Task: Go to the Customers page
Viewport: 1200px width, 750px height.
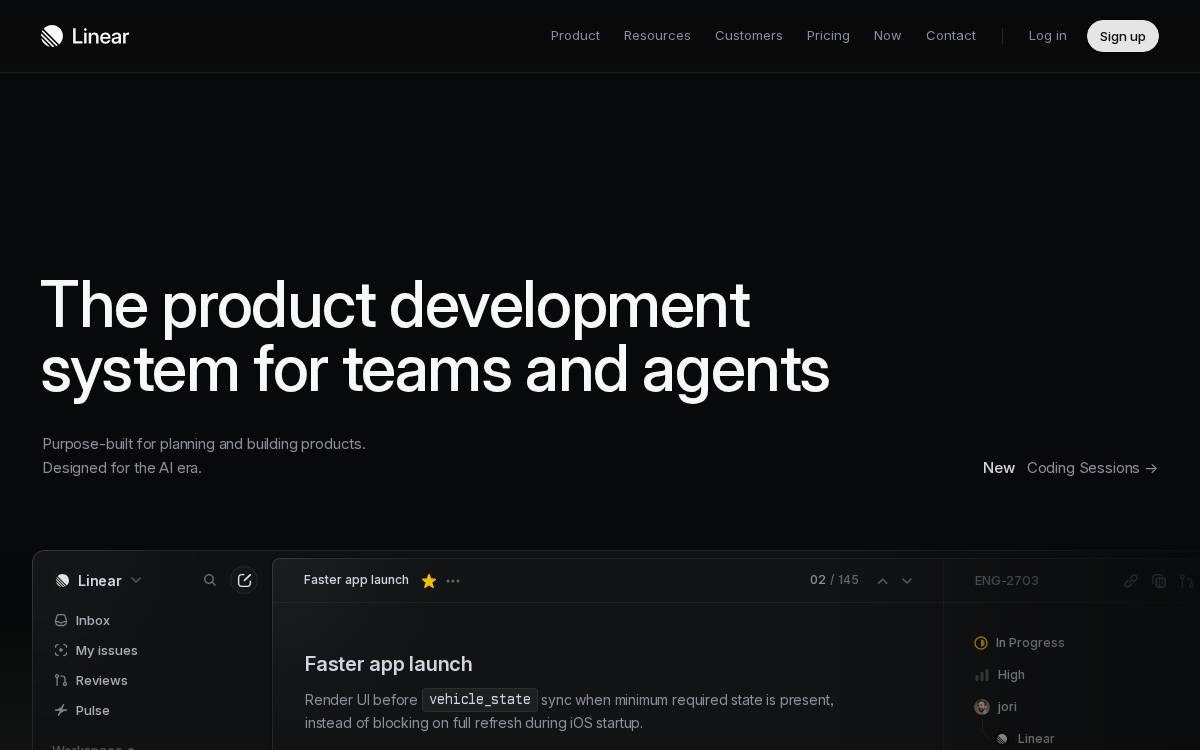Action: (749, 36)
